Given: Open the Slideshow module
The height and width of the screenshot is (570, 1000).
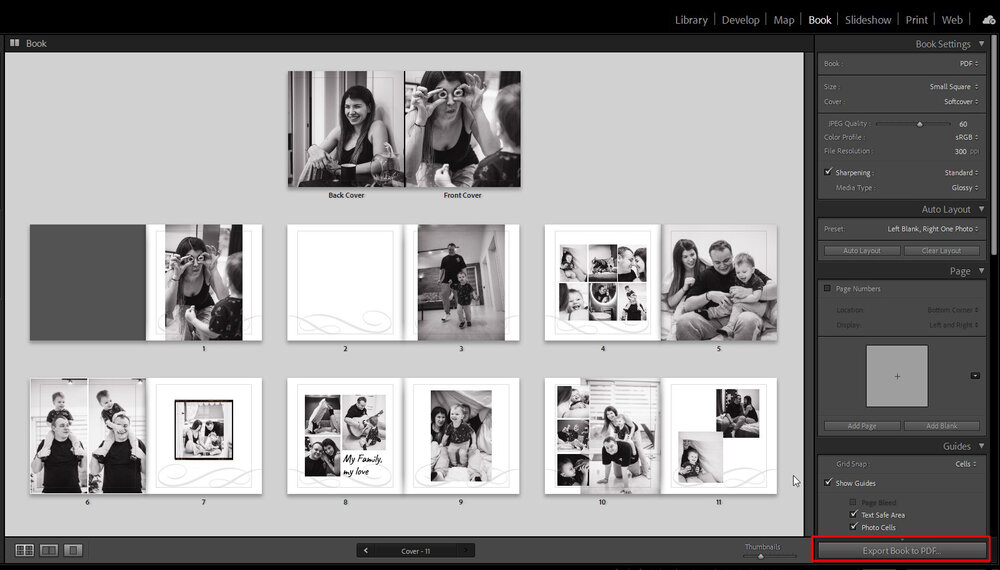Looking at the screenshot, I should click(868, 20).
